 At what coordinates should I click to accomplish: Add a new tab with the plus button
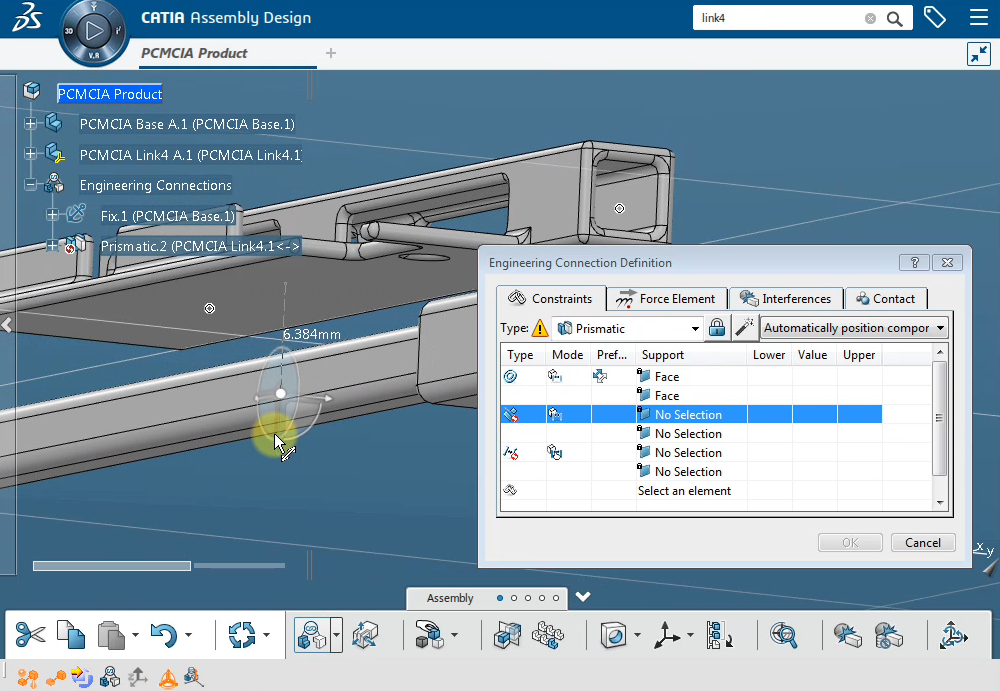click(x=330, y=53)
